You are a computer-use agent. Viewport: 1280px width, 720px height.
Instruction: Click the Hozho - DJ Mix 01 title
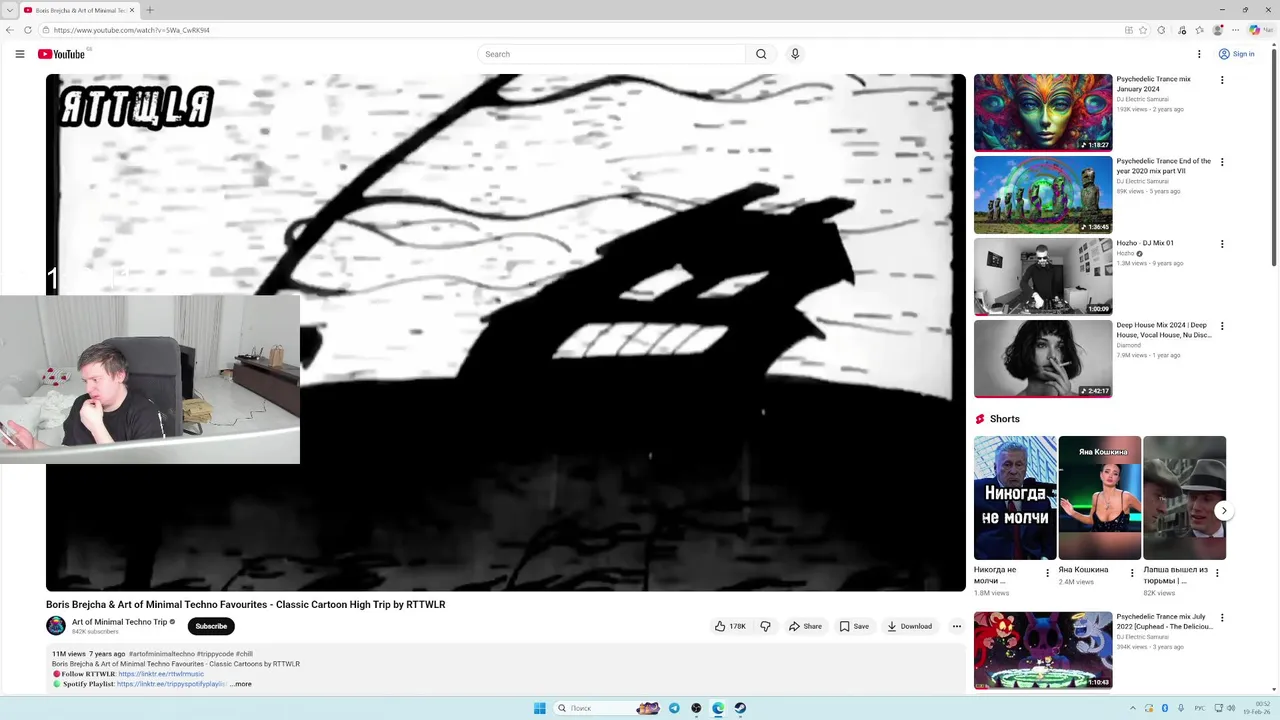1145,243
